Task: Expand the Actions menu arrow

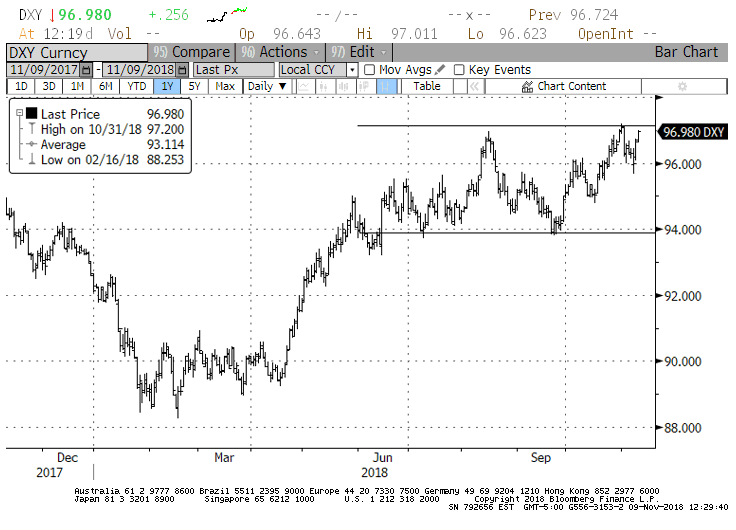Action: [x=317, y=52]
